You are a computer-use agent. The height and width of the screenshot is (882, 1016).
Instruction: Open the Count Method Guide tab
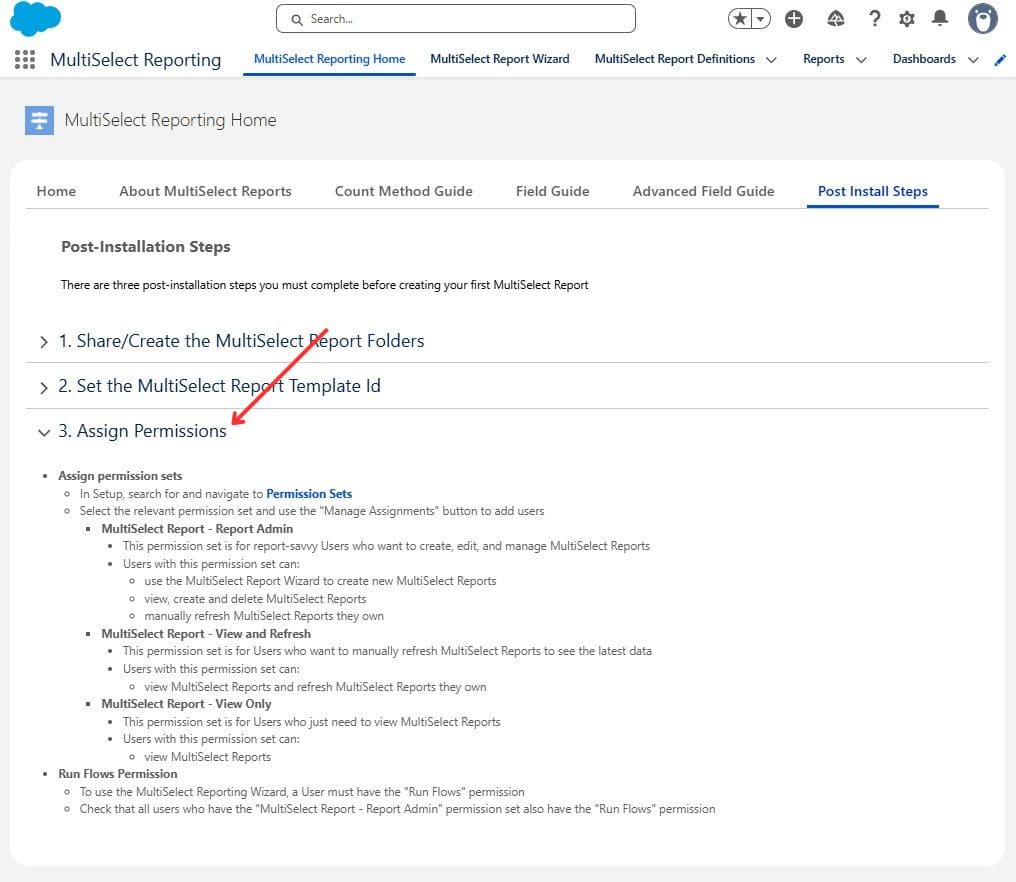click(x=404, y=191)
